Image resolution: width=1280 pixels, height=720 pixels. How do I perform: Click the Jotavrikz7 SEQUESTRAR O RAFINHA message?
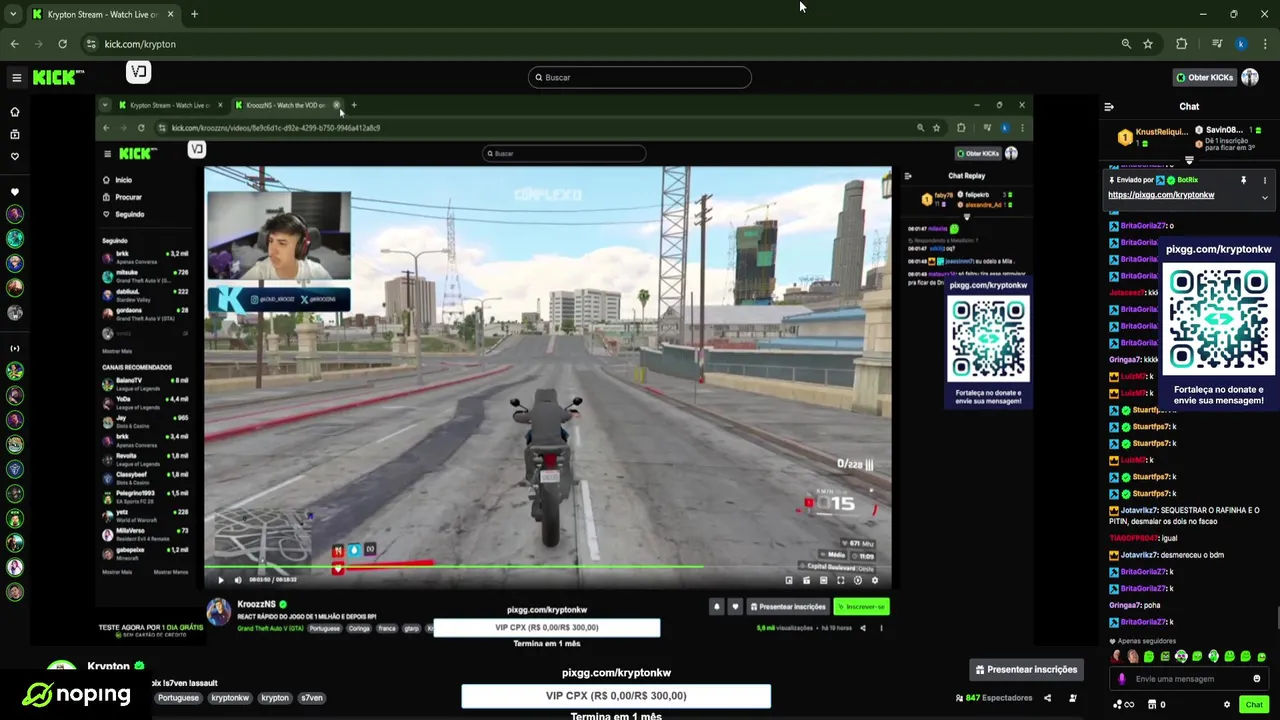pos(1186,515)
